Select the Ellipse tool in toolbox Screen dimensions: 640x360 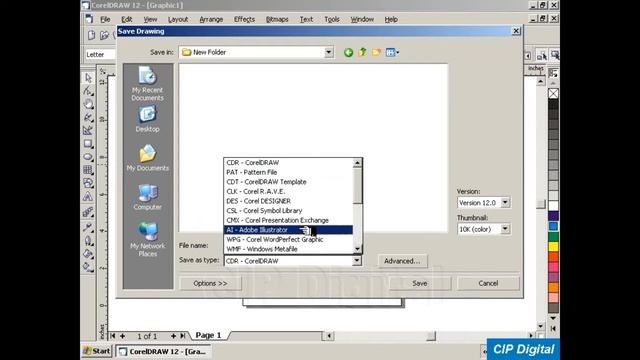coord(88,157)
